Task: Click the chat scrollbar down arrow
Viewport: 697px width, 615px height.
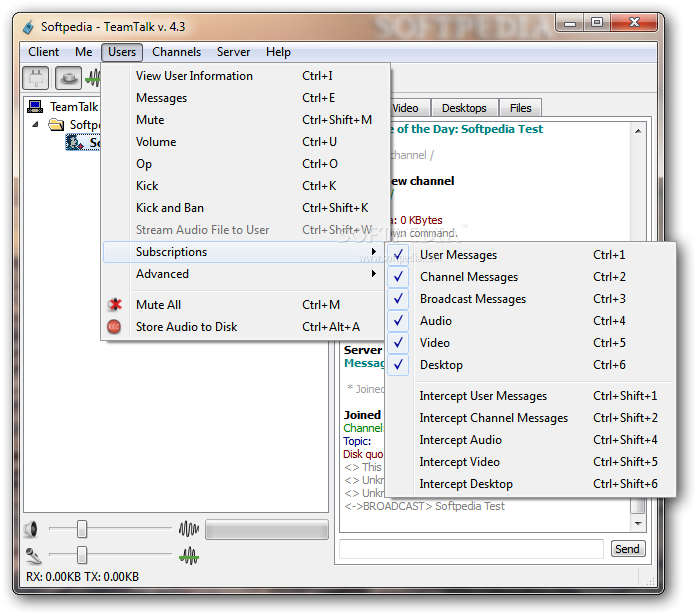Action: click(638, 523)
